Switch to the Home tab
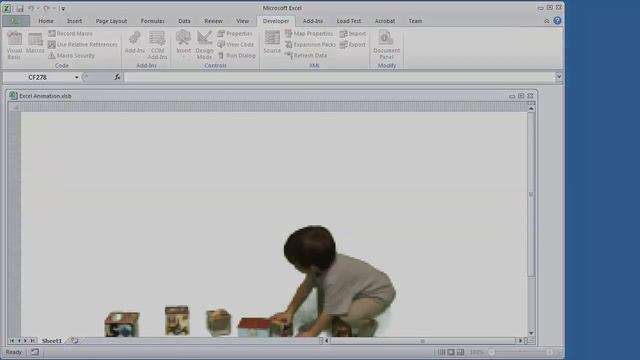The height and width of the screenshot is (360, 640). click(46, 21)
